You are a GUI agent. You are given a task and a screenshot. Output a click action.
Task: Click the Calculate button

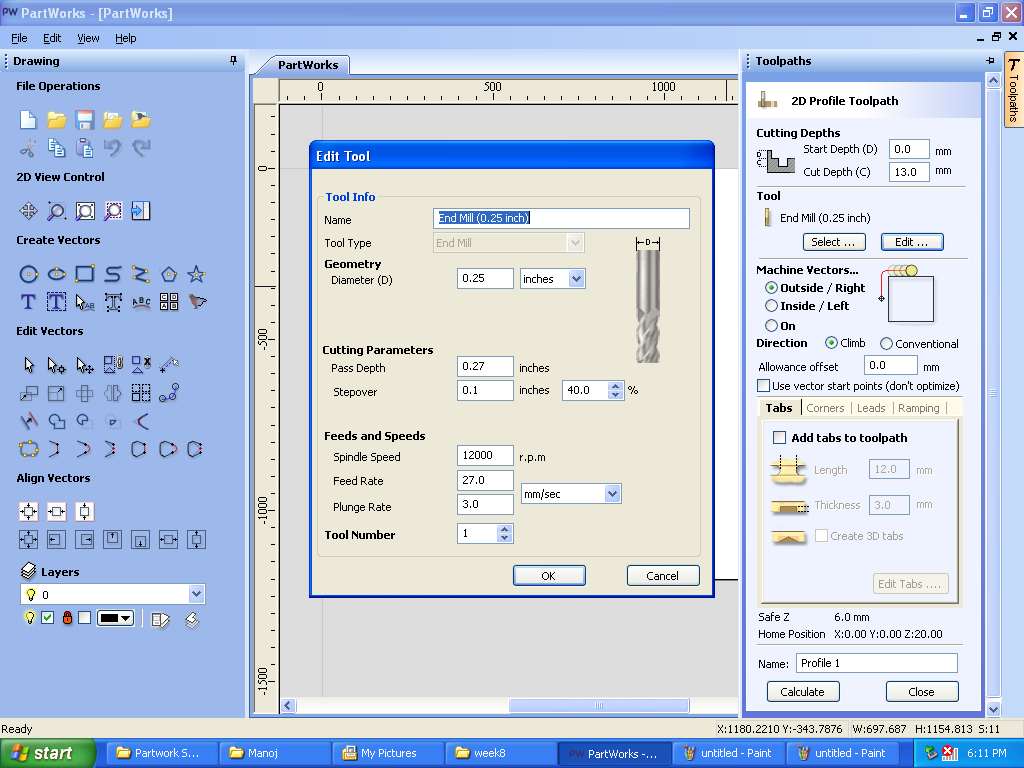[x=803, y=692]
